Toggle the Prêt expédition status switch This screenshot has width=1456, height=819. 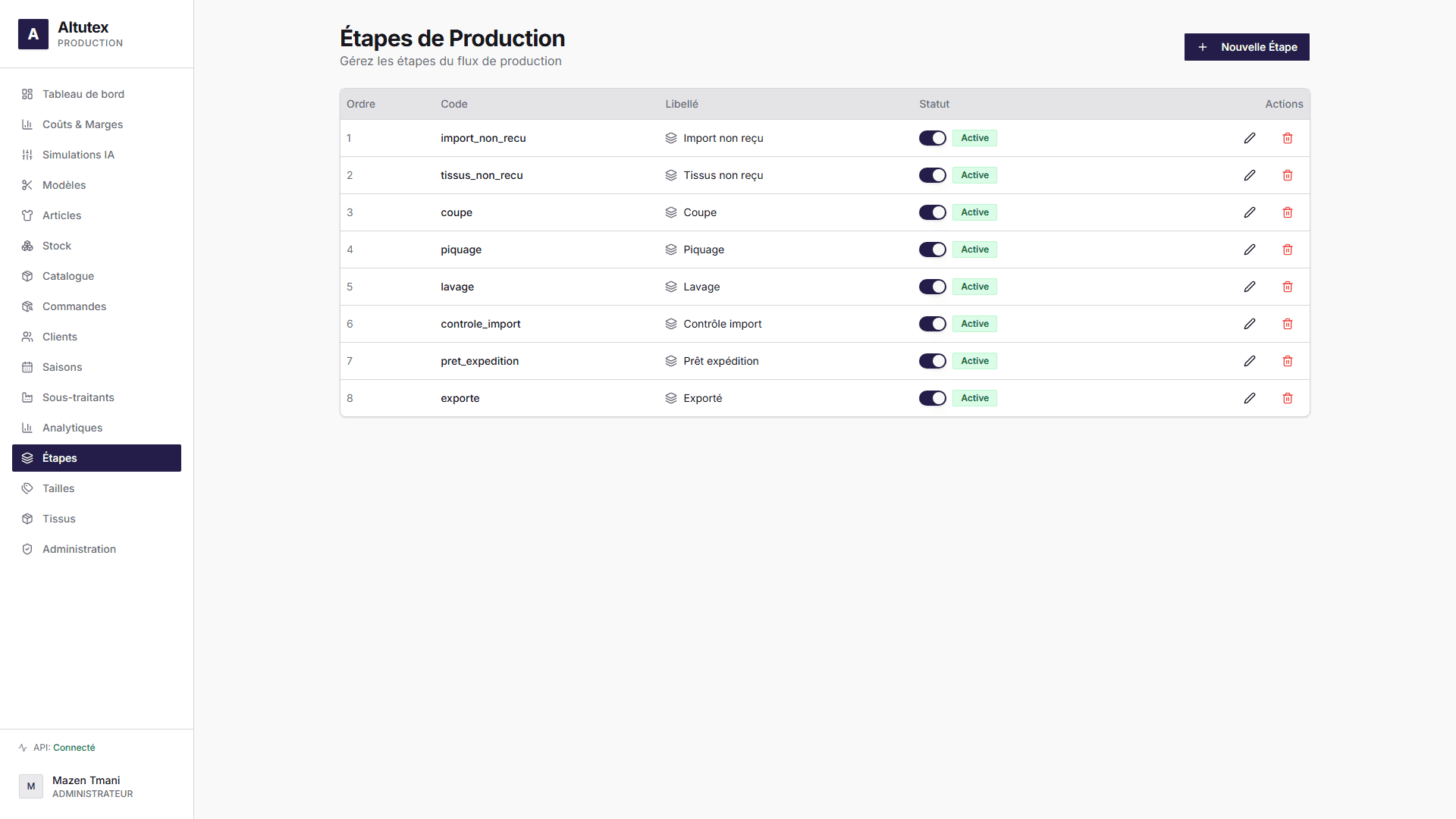click(x=933, y=361)
